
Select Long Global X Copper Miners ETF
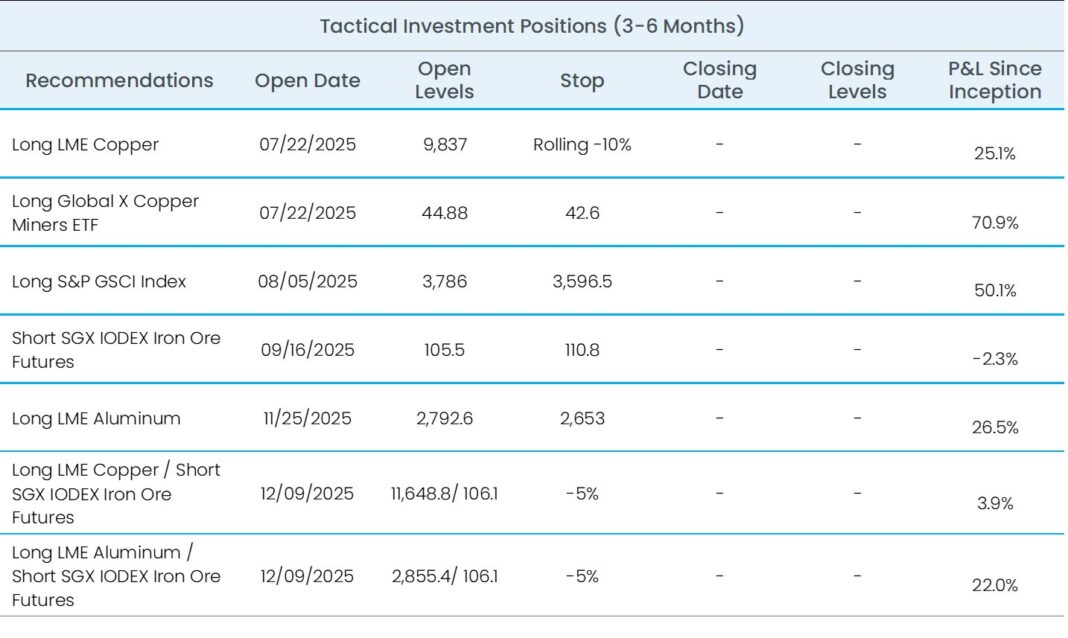105,213
